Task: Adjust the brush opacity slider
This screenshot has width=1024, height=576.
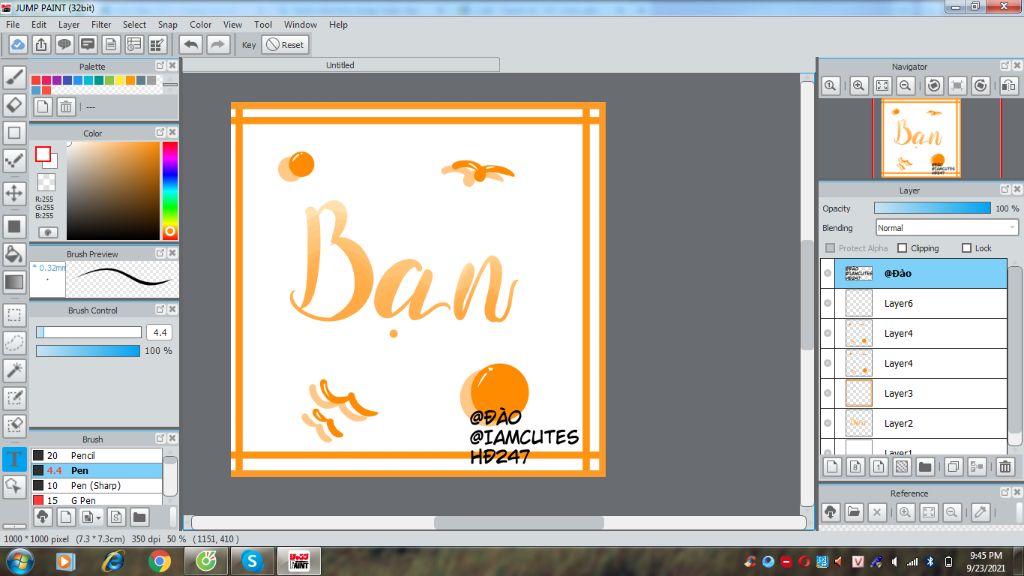Action: [x=88, y=351]
